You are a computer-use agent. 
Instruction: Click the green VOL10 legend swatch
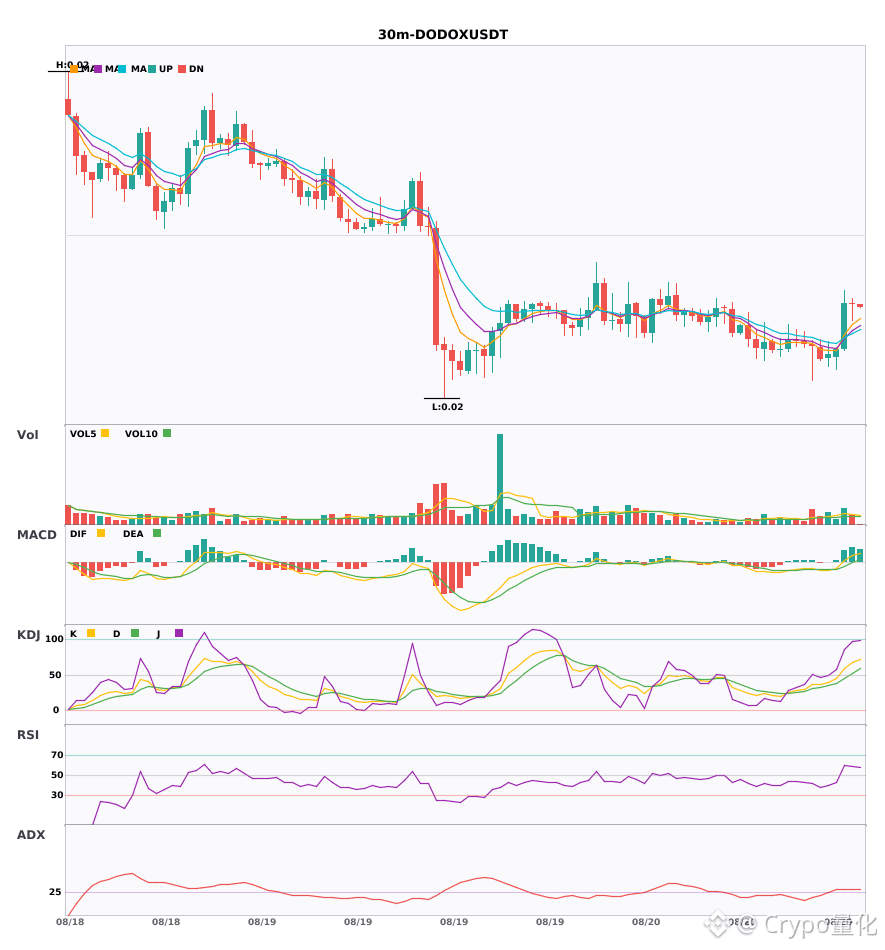[x=167, y=433]
